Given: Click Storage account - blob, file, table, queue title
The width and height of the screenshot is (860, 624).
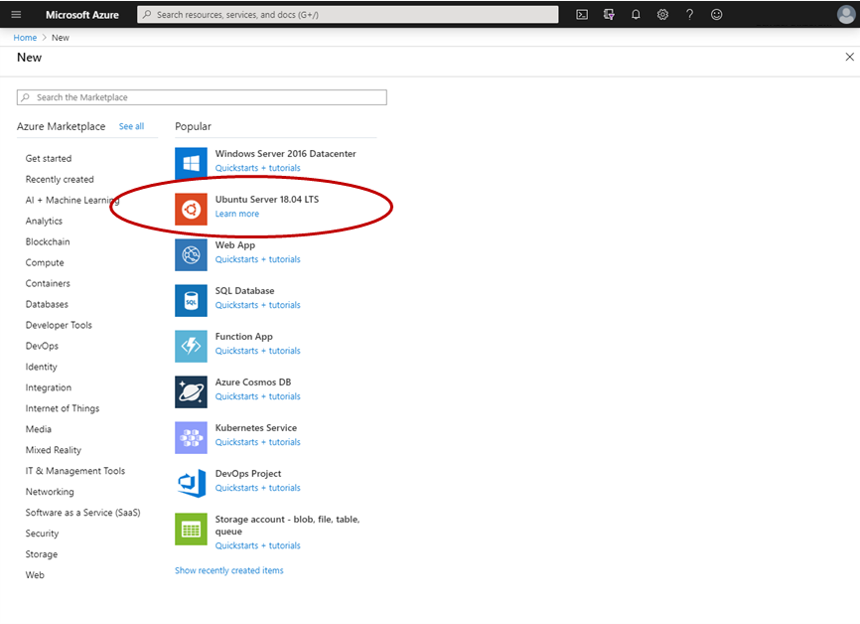Looking at the screenshot, I should tap(287, 525).
